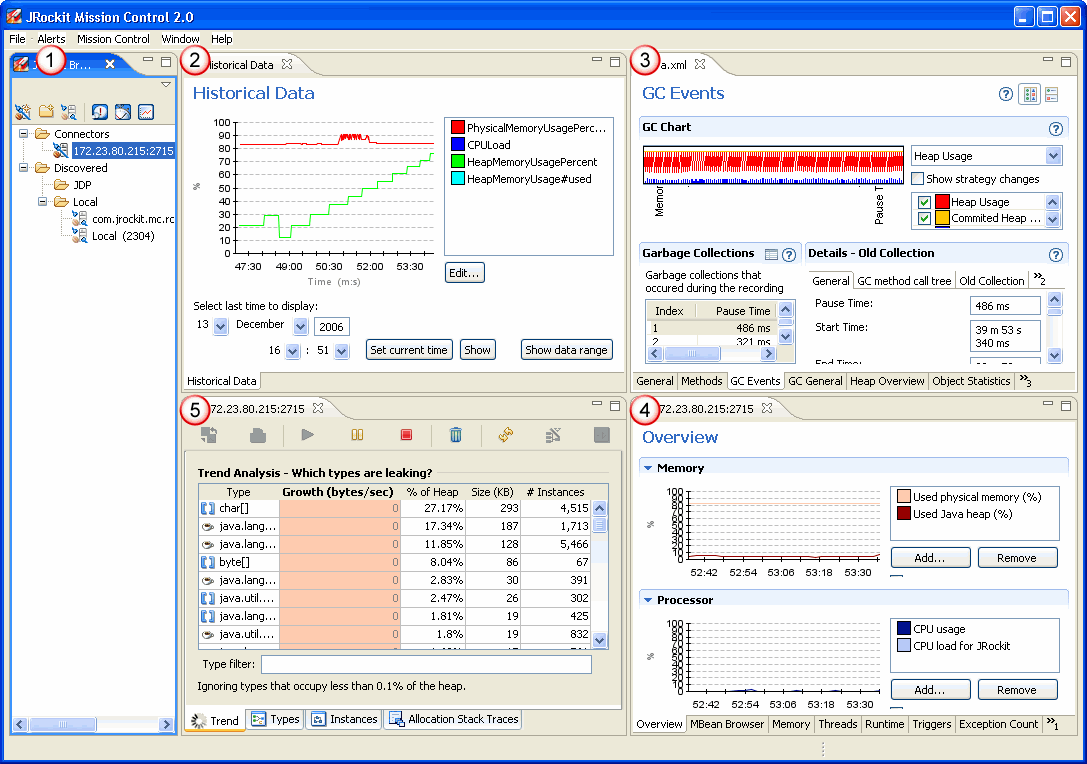Screen dimensions: 1087x764
Task: Click the new folder icon in browser toolbar
Action: (46, 112)
